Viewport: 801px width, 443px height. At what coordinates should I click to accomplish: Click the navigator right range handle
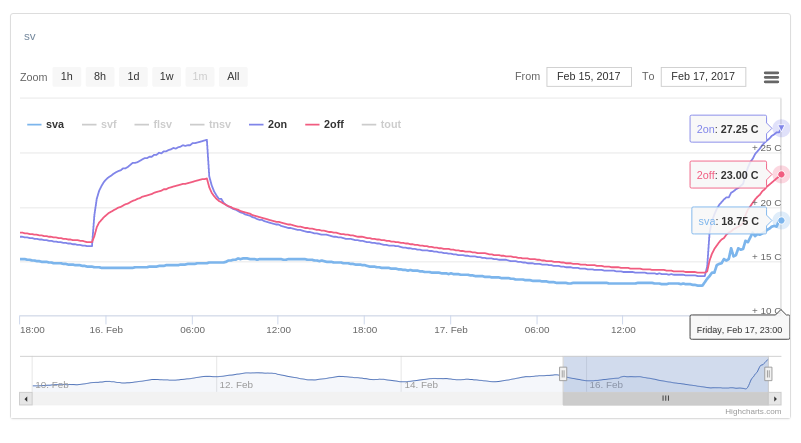(x=768, y=374)
